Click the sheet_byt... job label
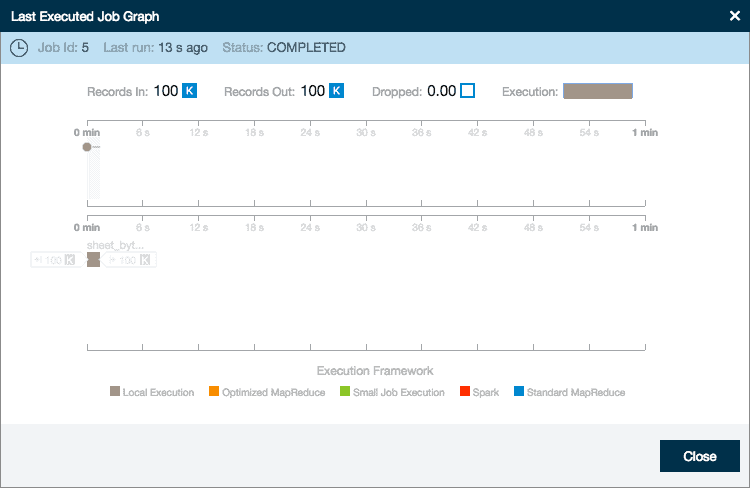The image size is (750, 488). [x=115, y=244]
